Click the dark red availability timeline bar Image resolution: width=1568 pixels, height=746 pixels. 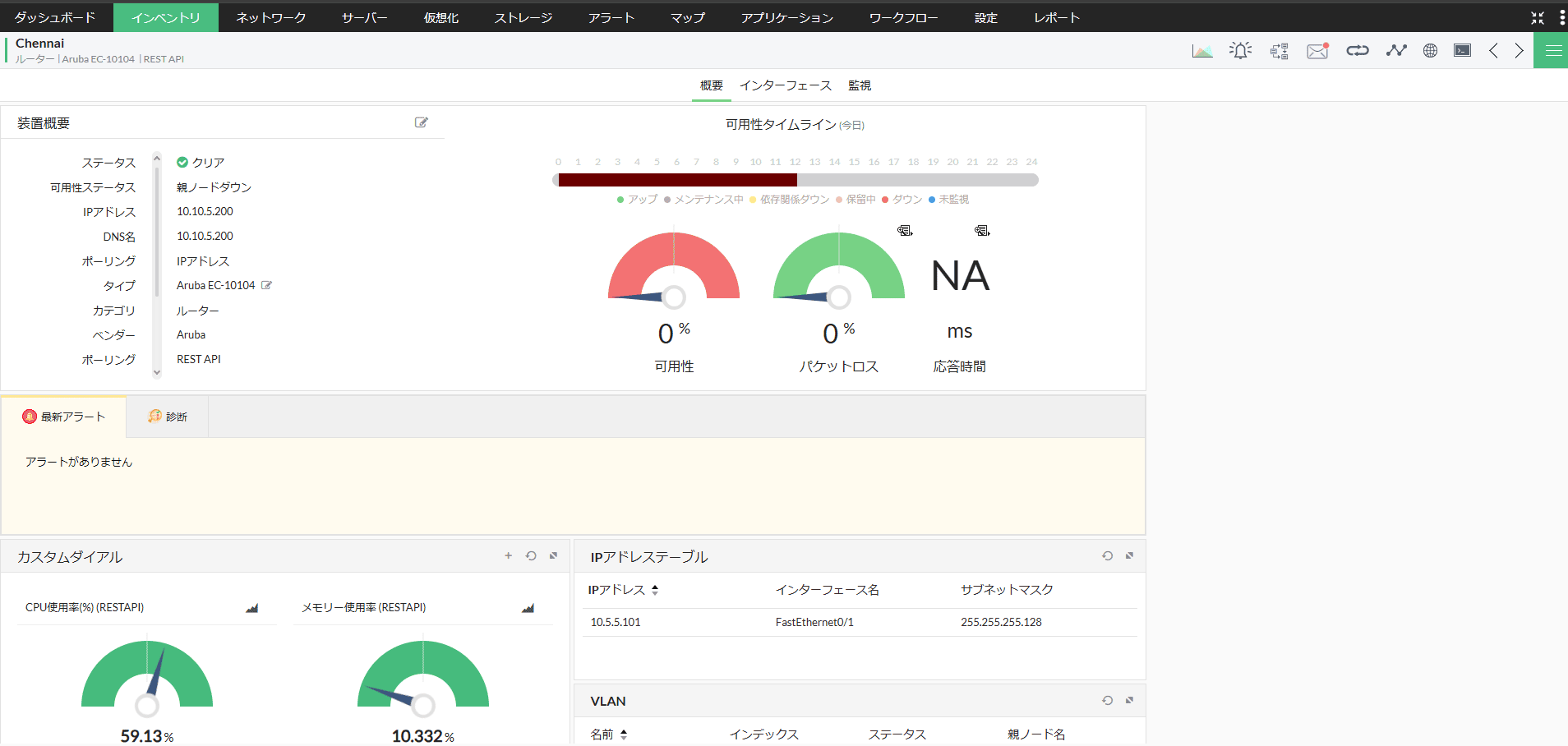pos(677,180)
